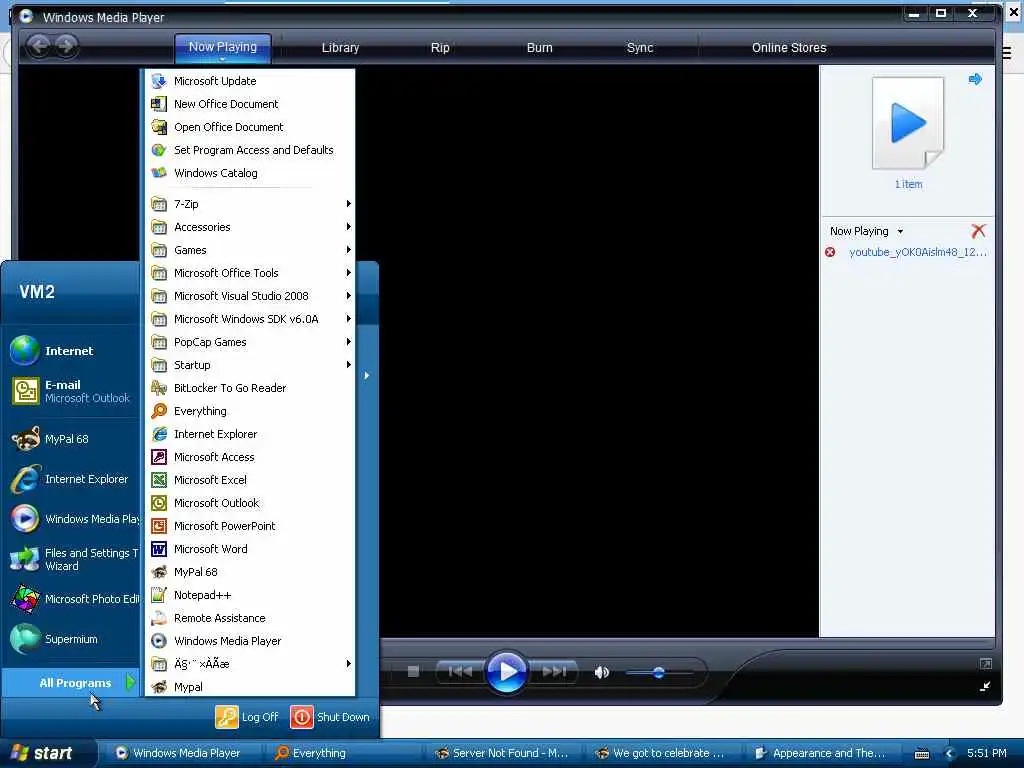
Task: Launch Notepad++ icon
Action: click(x=159, y=595)
